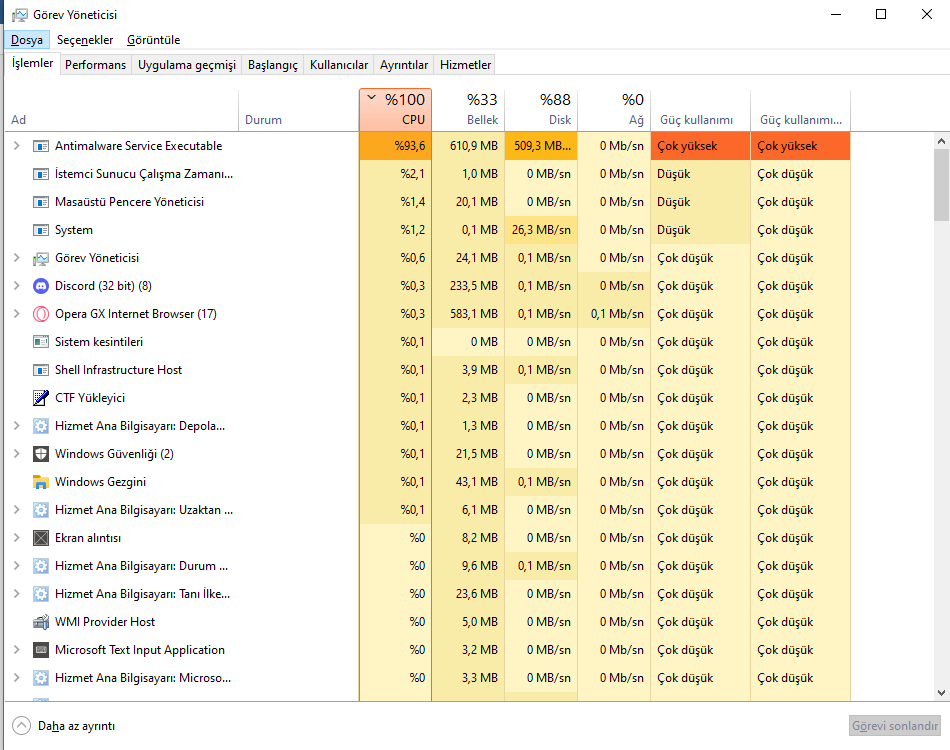Click the İstemci Sunucu Çalışma Zamanı icon

(x=41, y=174)
